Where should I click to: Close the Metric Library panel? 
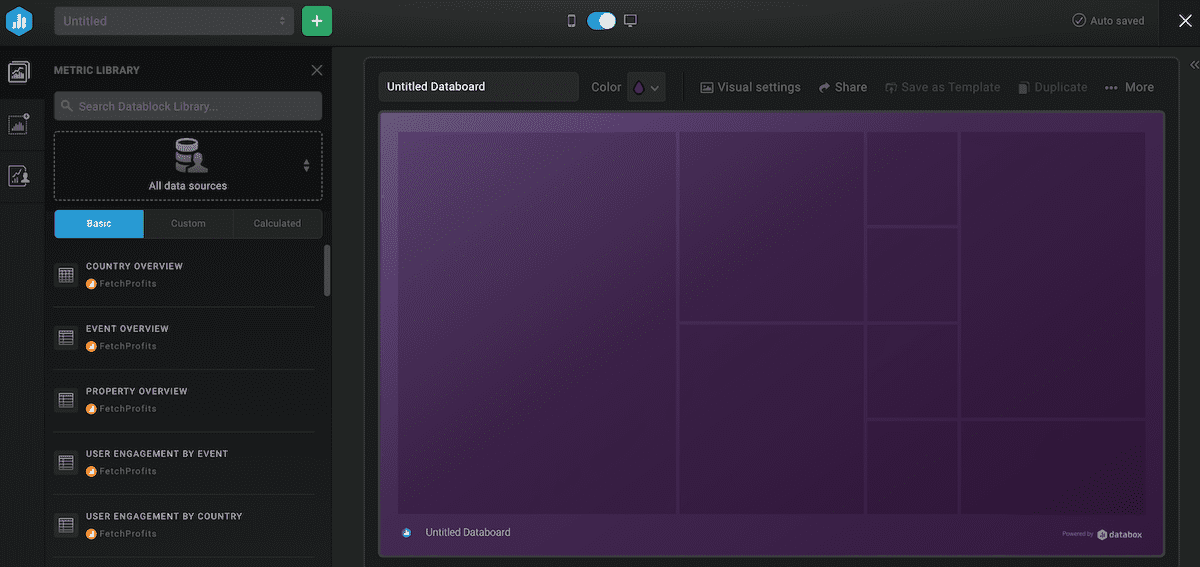click(317, 70)
